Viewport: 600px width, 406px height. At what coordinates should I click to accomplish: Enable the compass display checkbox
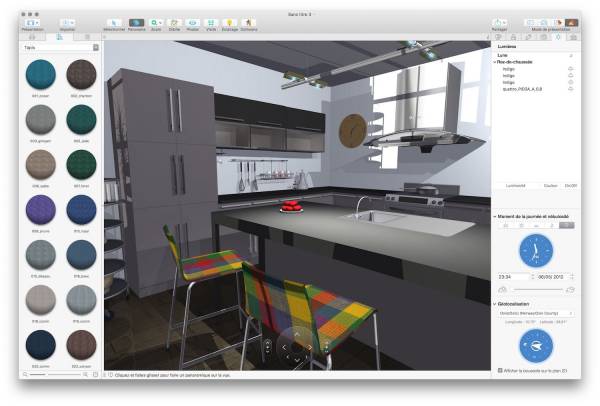pyautogui.click(x=500, y=370)
